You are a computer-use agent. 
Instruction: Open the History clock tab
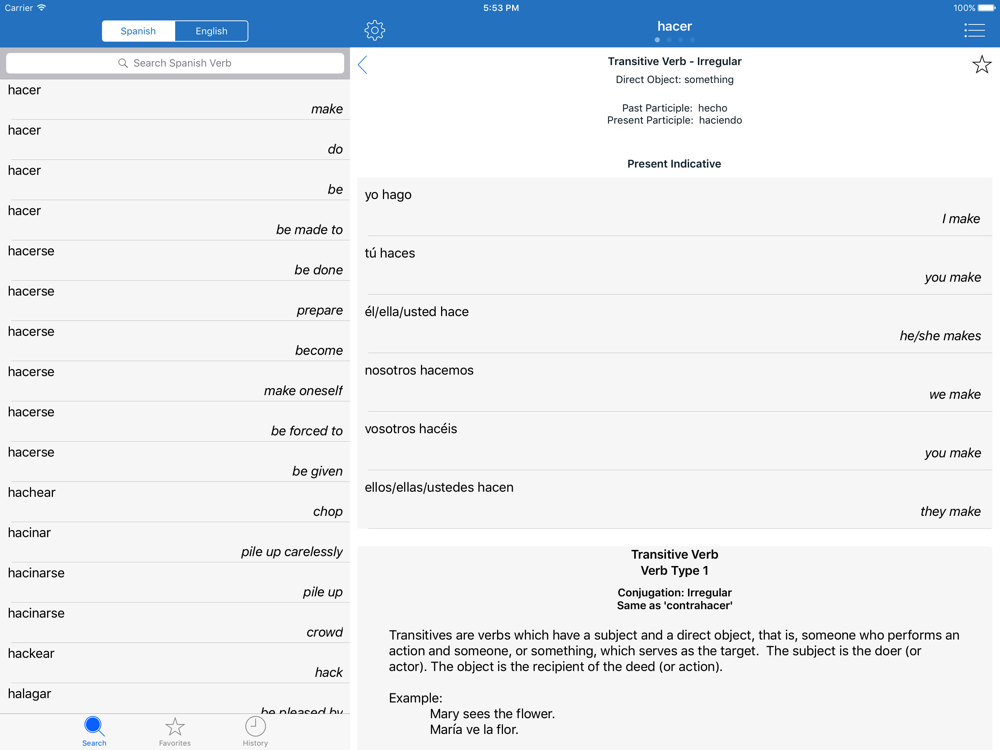point(255,730)
